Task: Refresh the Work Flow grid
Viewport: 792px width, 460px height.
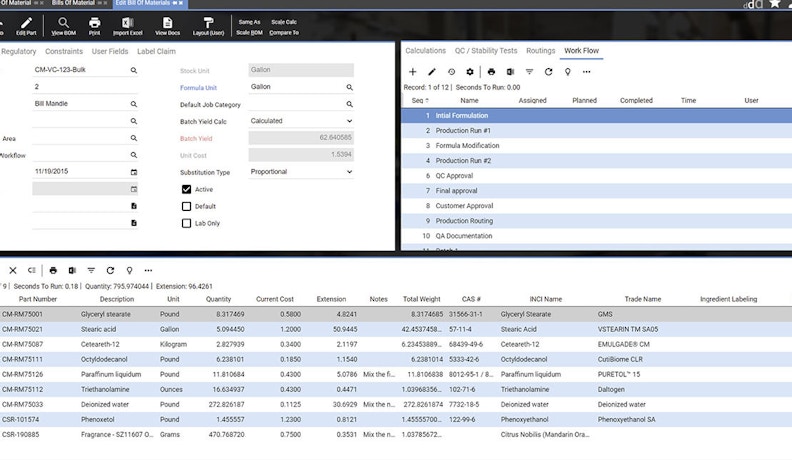Action: (x=548, y=72)
